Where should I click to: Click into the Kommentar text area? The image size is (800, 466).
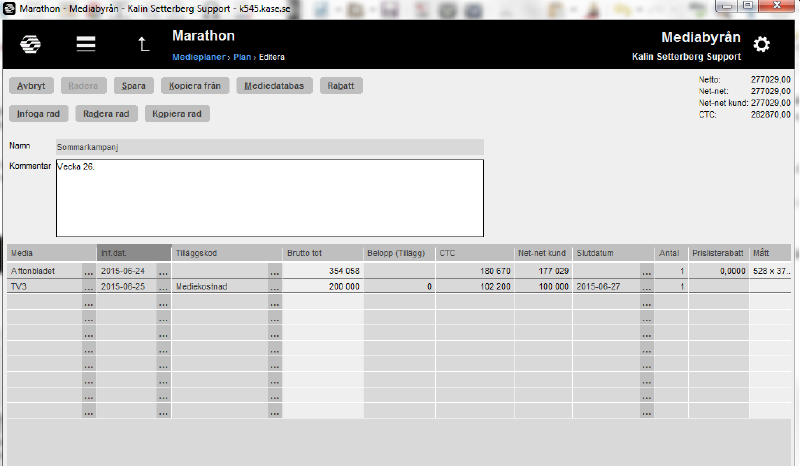269,198
